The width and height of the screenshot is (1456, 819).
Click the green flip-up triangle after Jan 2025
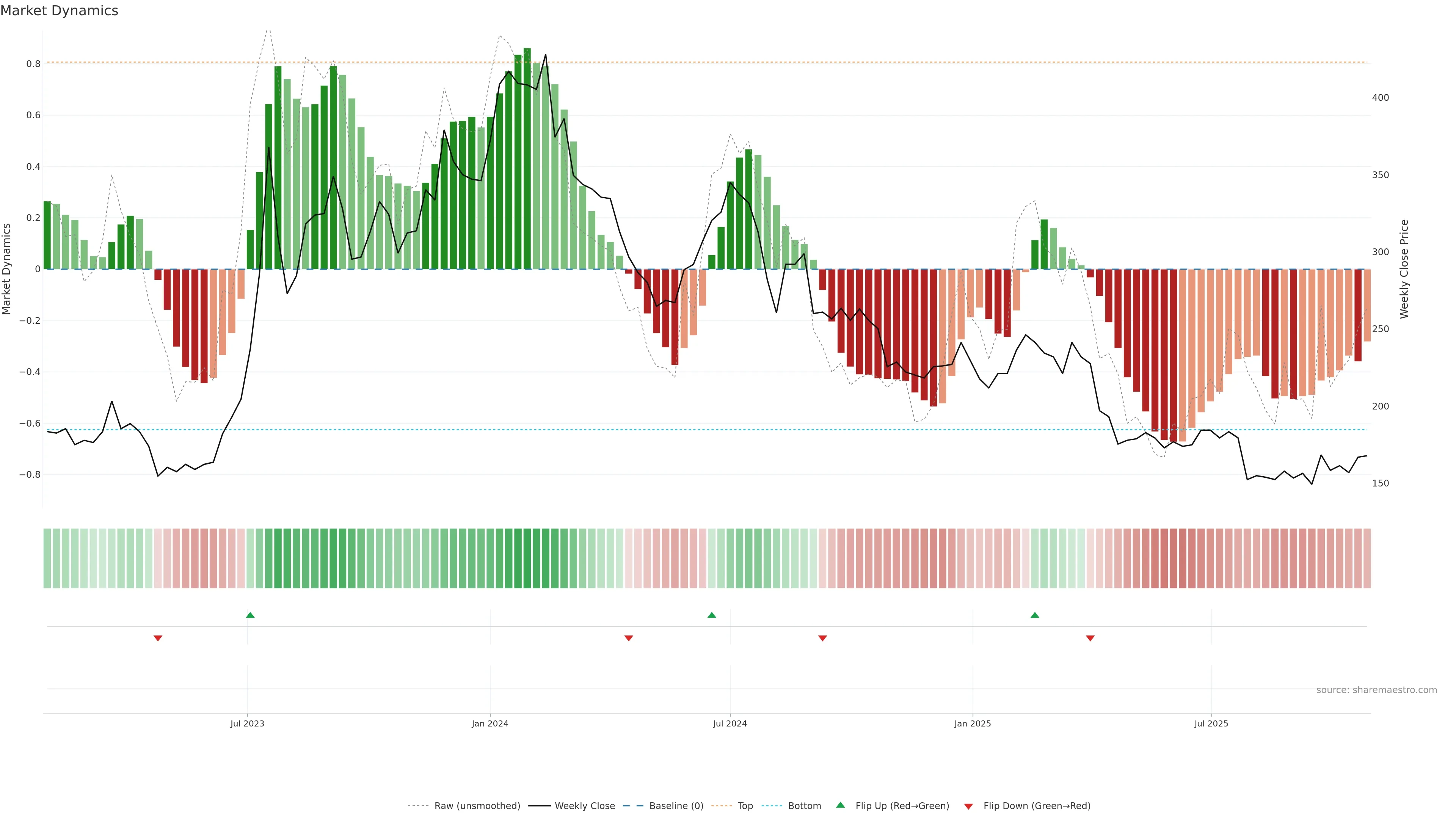1034,615
